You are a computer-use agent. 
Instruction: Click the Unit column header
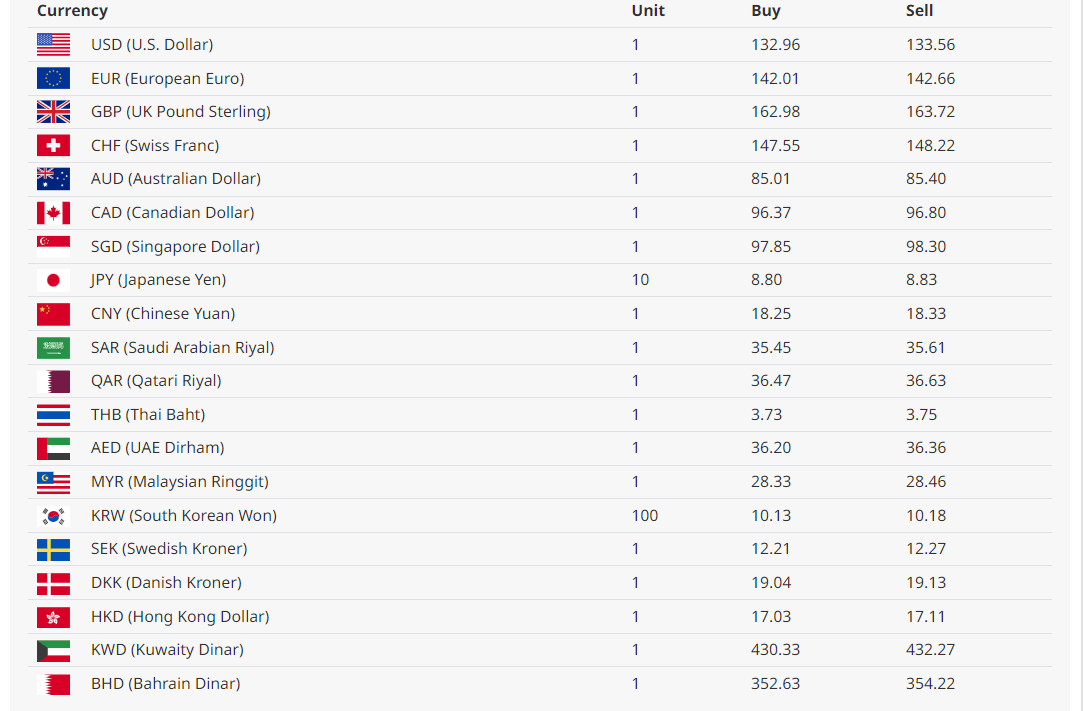coord(648,10)
